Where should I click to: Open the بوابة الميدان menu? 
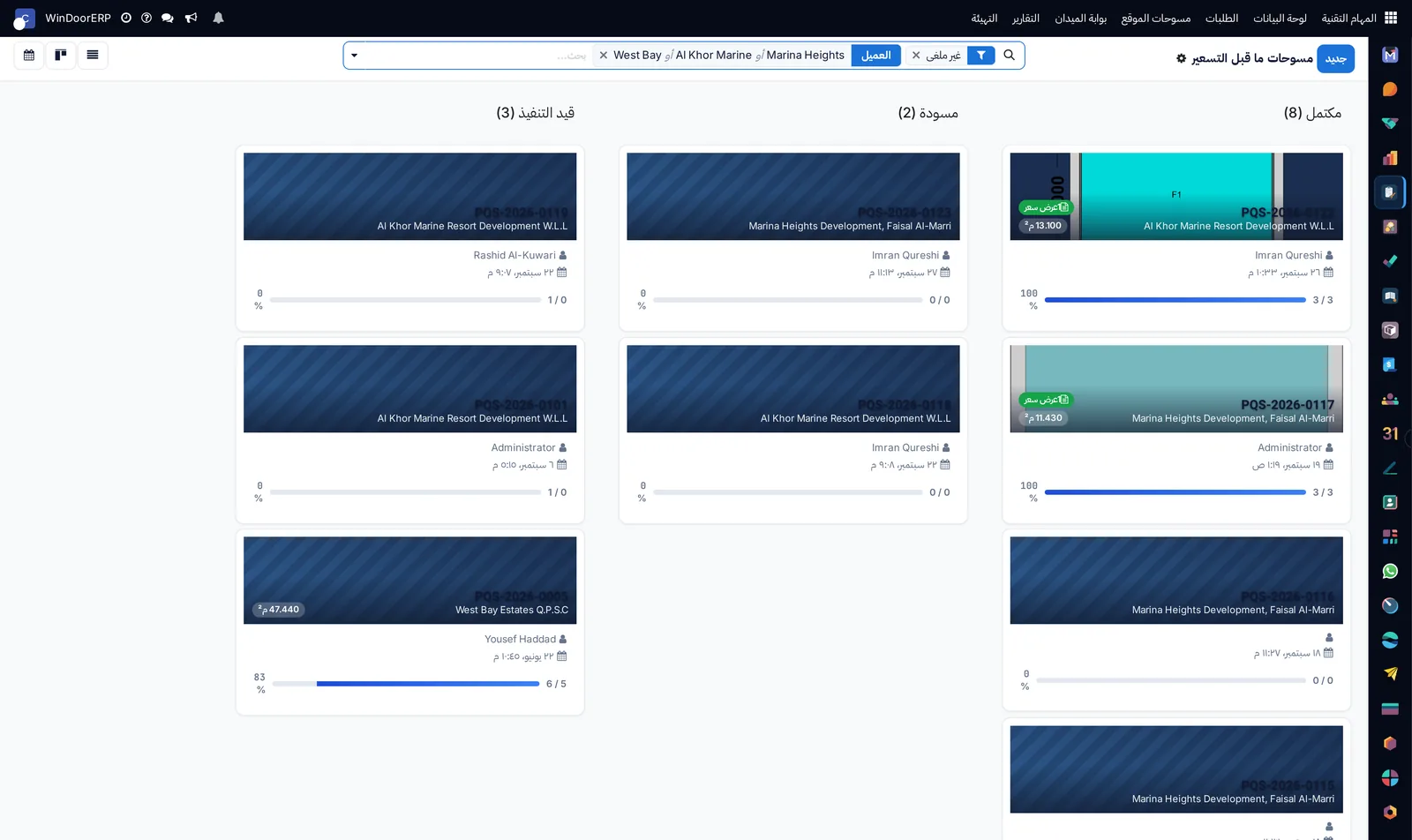click(x=1081, y=18)
